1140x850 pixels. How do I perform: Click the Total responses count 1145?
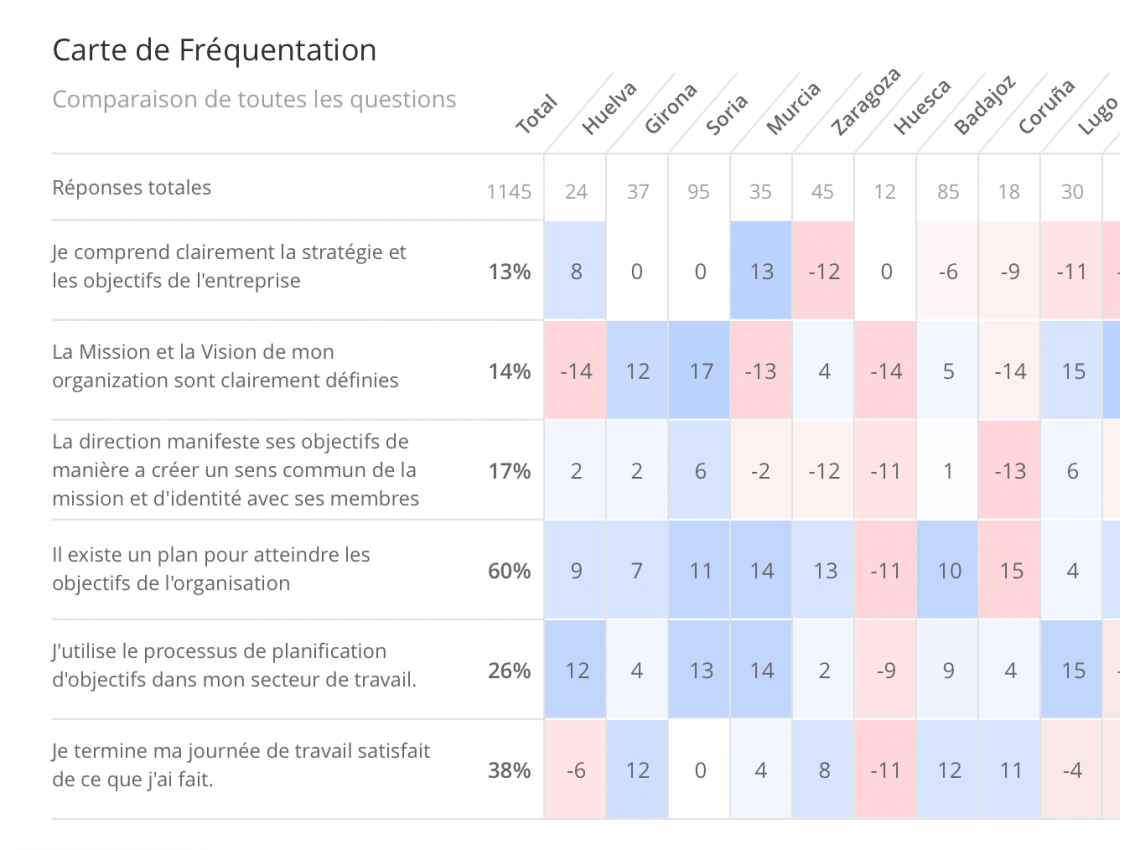[x=509, y=191]
